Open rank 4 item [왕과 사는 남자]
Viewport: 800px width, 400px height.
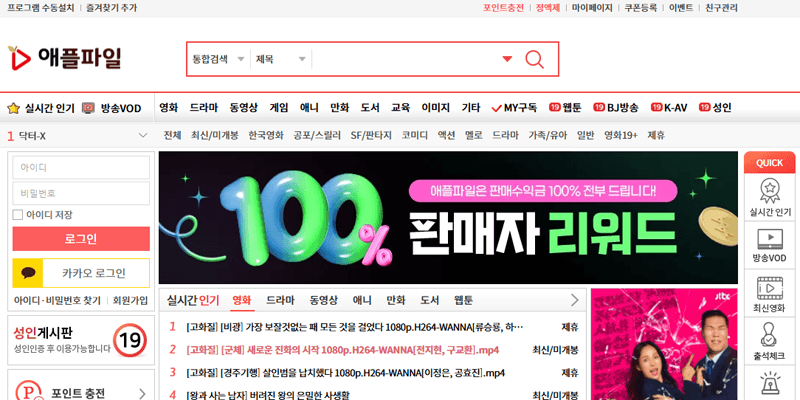(268, 395)
